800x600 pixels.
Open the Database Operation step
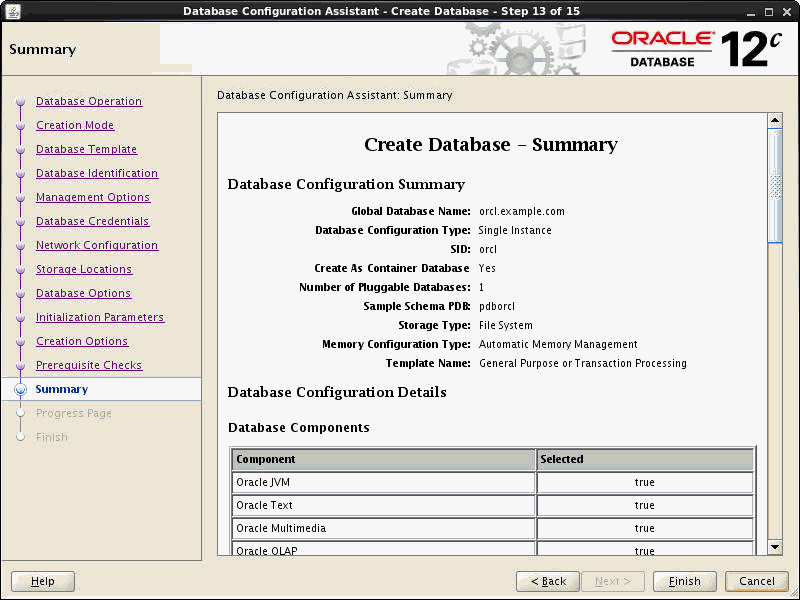click(89, 101)
